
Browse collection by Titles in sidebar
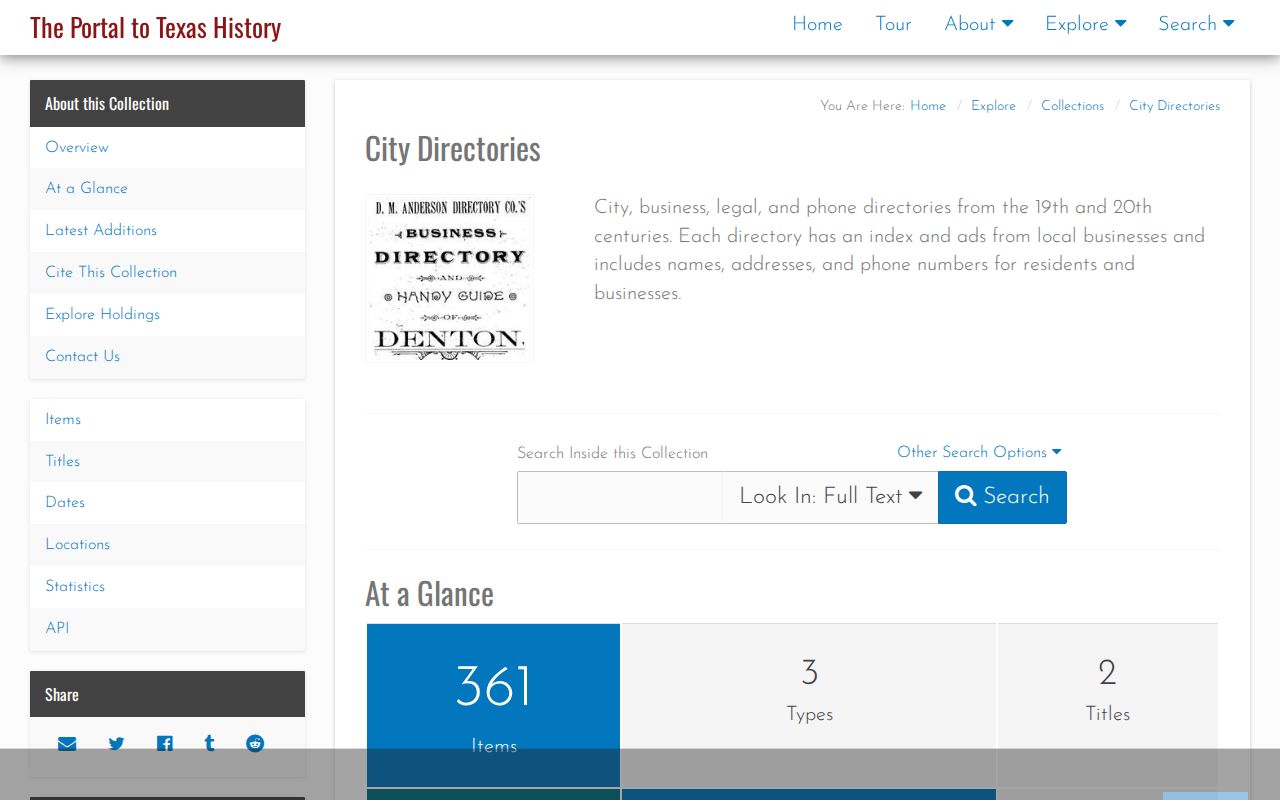point(167,461)
